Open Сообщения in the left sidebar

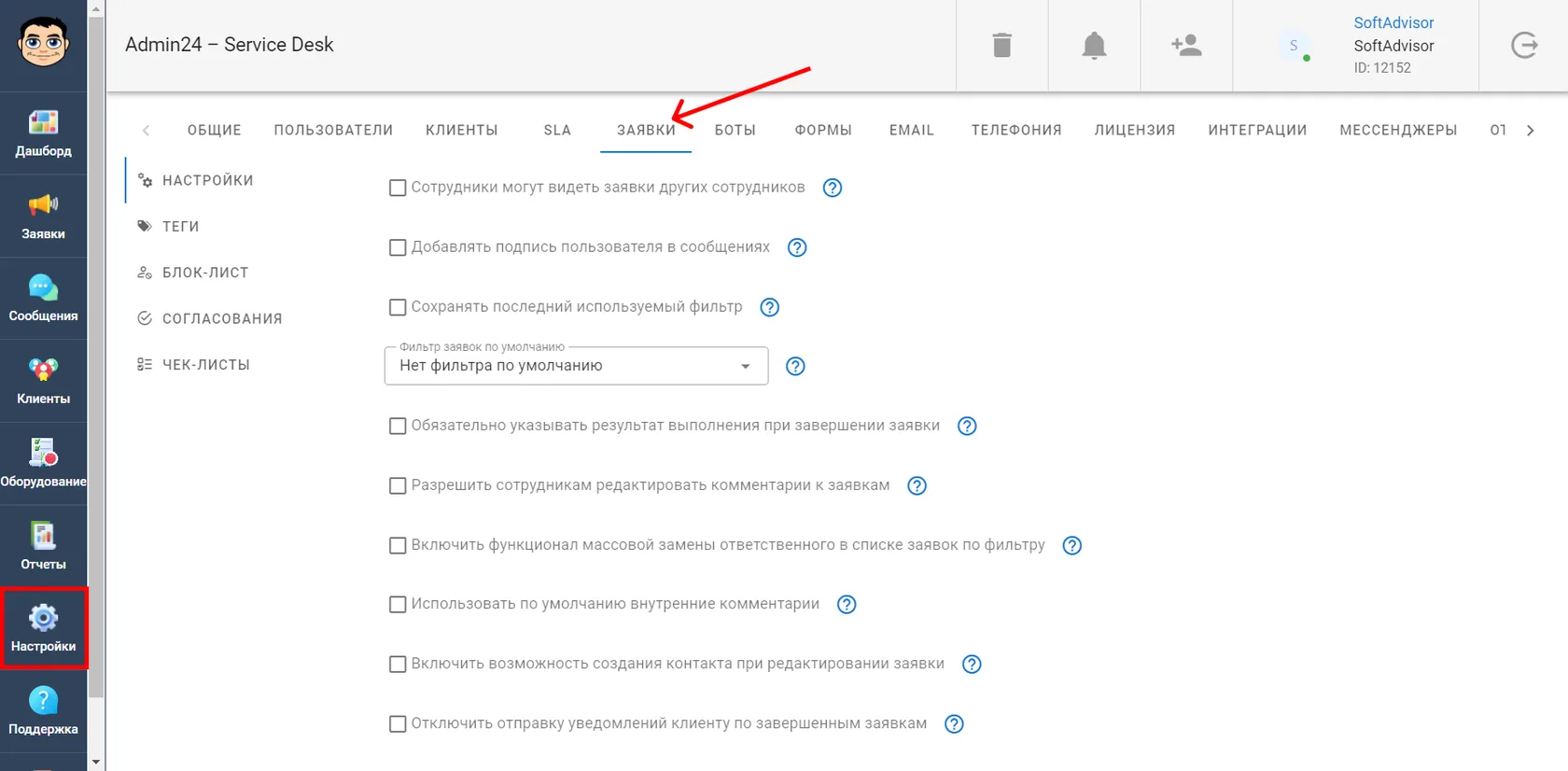pos(43,299)
